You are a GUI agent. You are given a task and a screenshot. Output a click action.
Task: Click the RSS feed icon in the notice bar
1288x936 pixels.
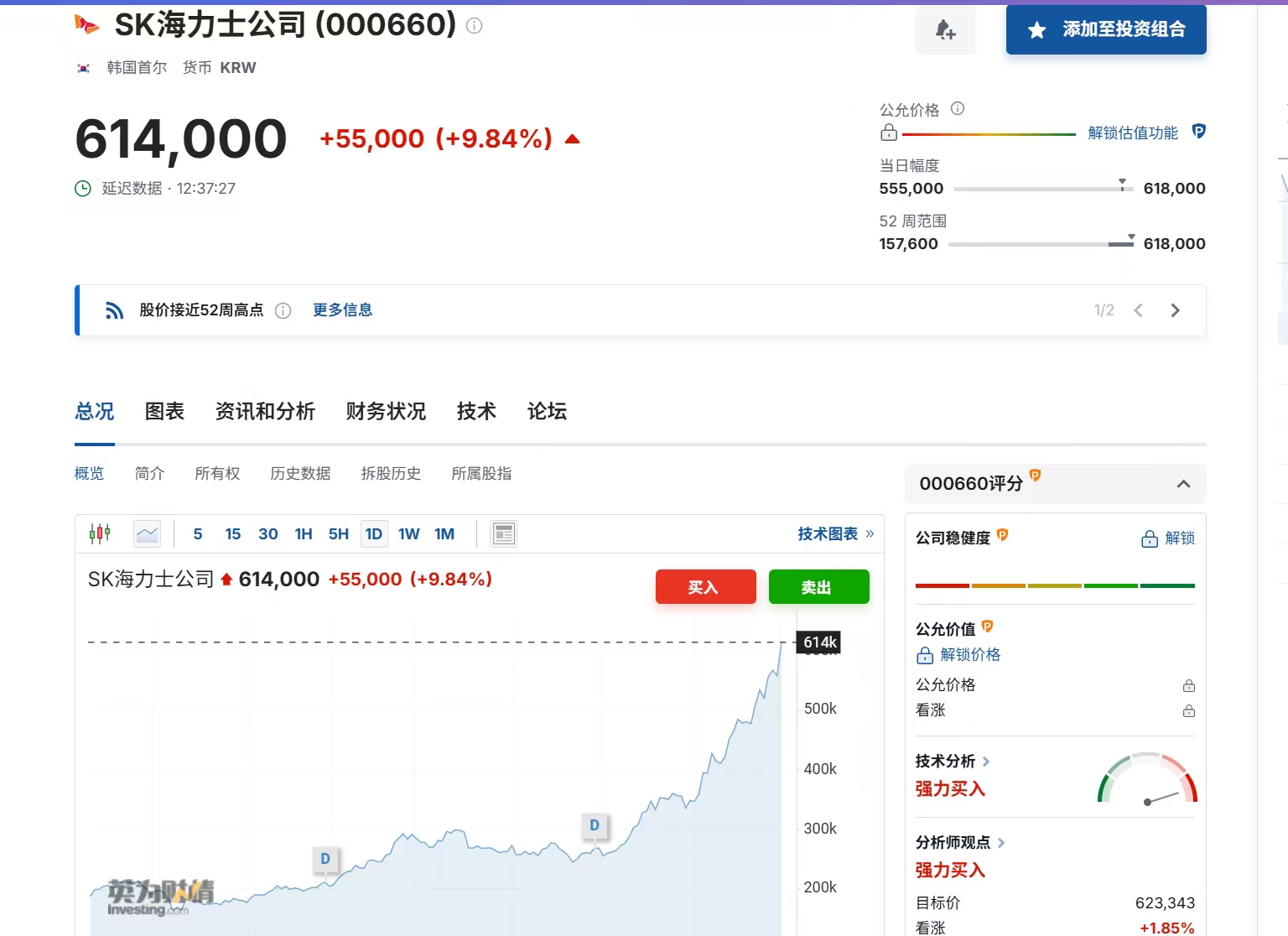[114, 310]
